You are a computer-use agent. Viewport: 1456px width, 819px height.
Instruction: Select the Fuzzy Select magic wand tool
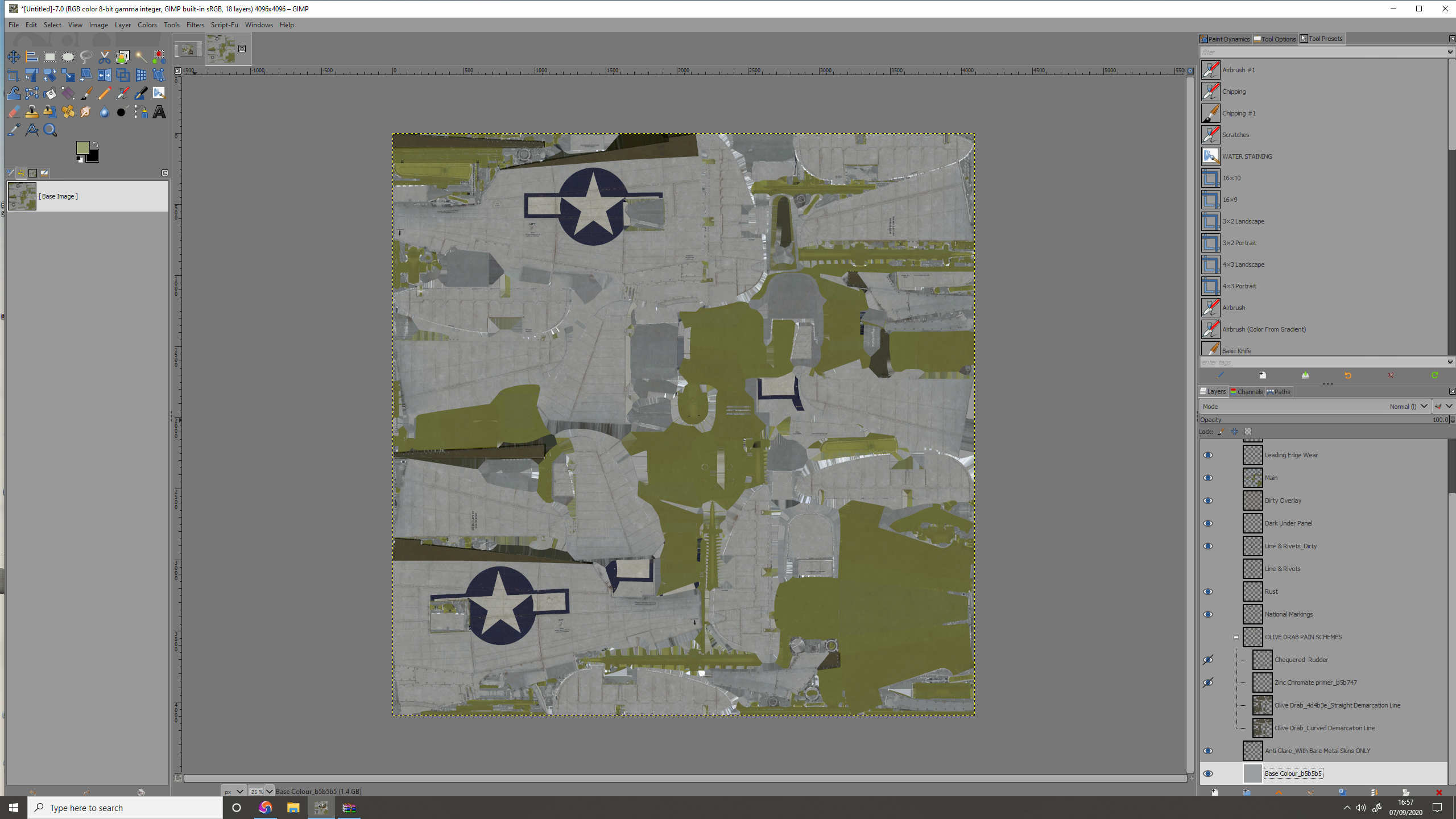141,57
